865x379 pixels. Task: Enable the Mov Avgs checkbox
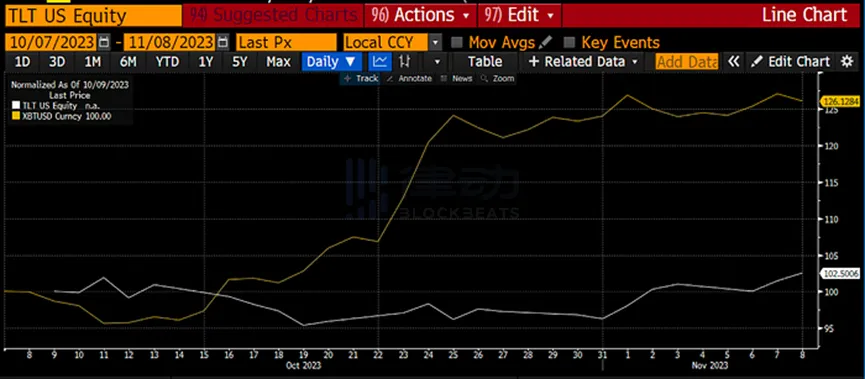pyautogui.click(x=457, y=42)
